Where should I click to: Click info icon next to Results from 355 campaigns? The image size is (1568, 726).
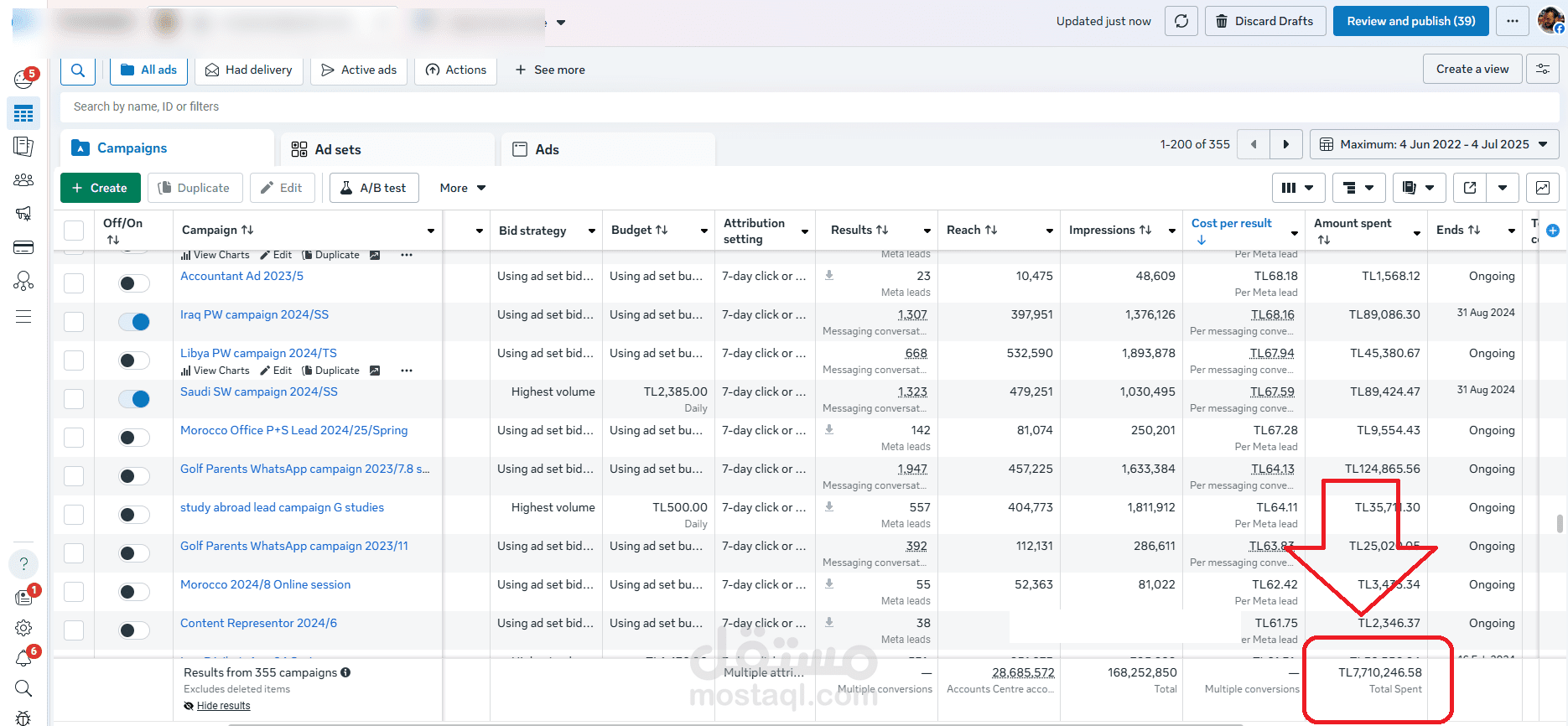[x=345, y=672]
